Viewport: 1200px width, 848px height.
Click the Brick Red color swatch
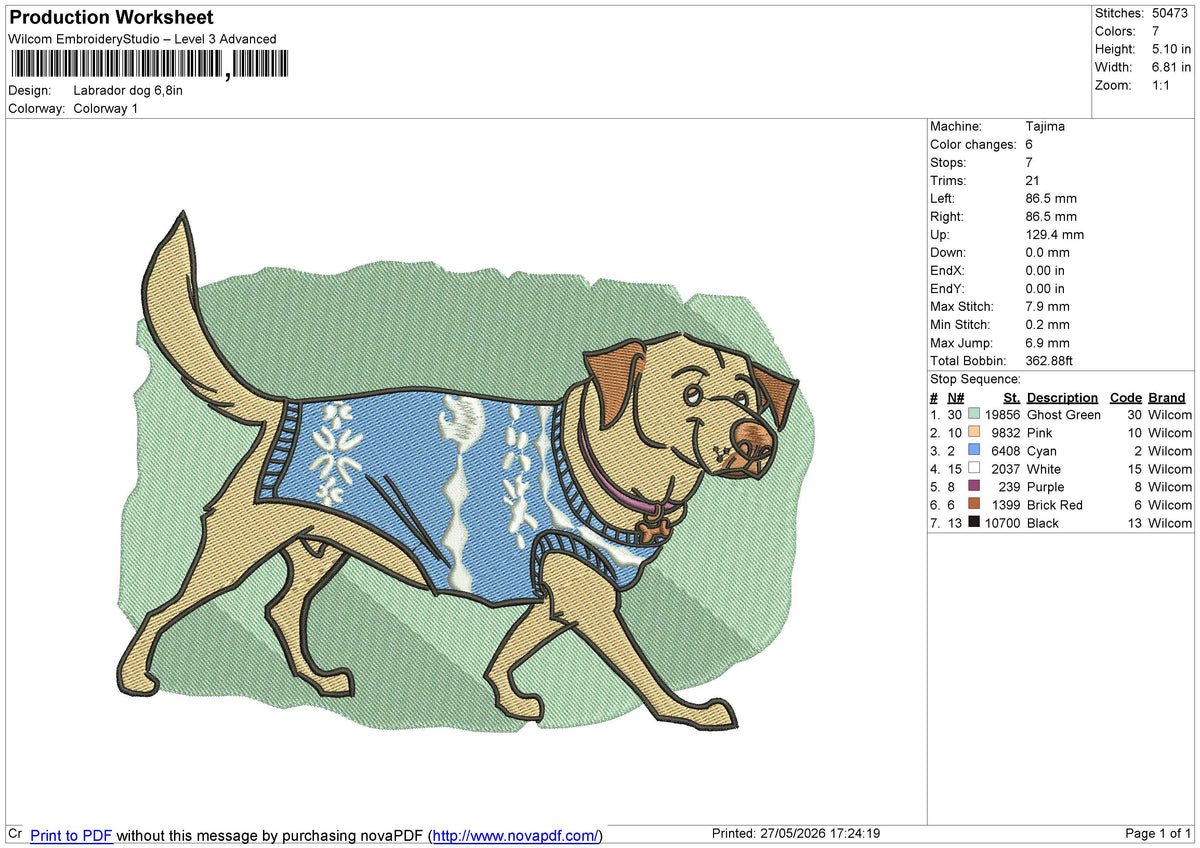pyautogui.click(x=974, y=505)
